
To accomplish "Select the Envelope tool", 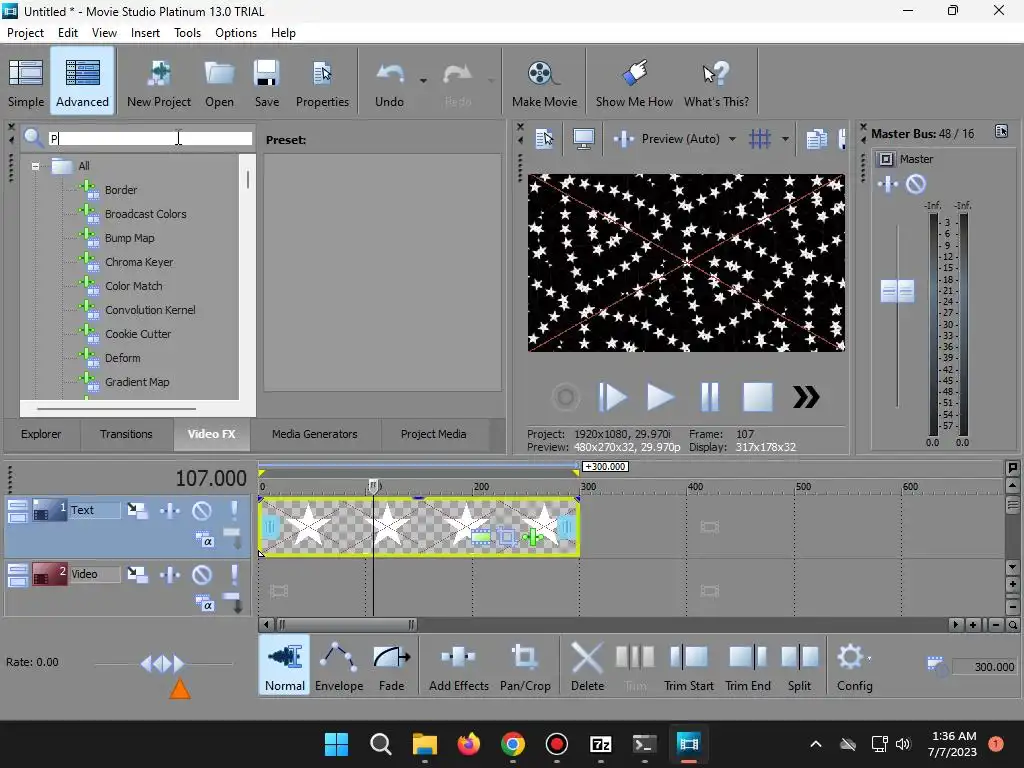I will [339, 665].
